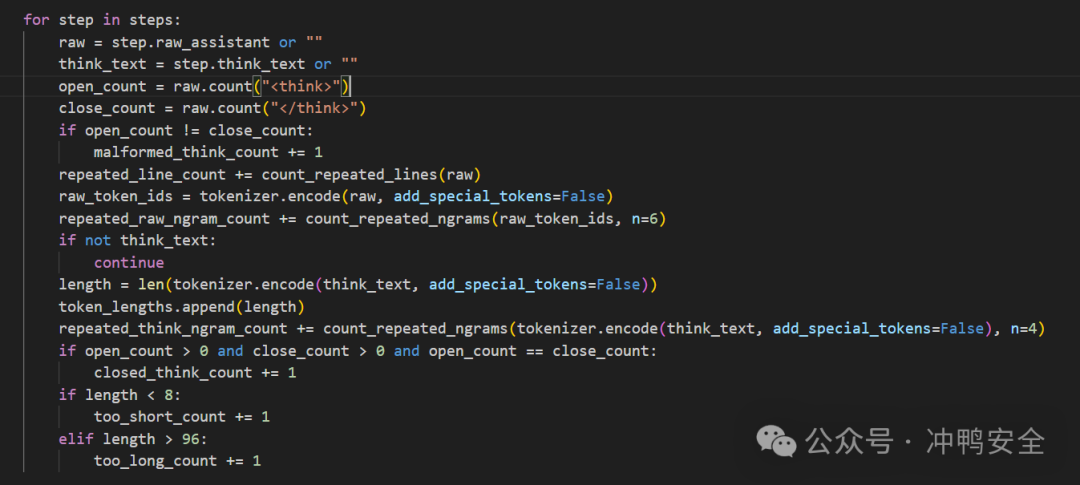Click 'if open_count > 0 and close_count' line
The height and width of the screenshot is (485, 1080).
pyautogui.click(x=358, y=351)
